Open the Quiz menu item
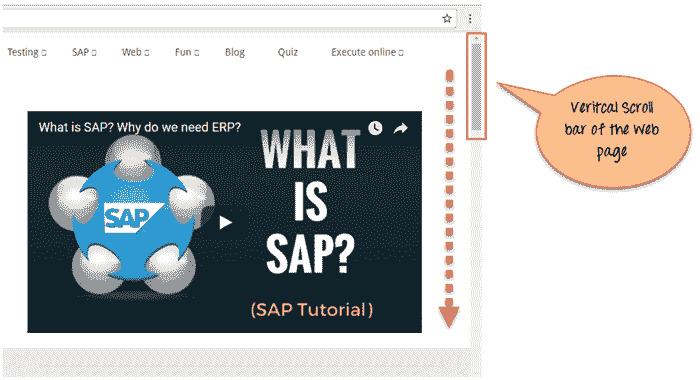This screenshot has height=380, width=700. coord(288,52)
